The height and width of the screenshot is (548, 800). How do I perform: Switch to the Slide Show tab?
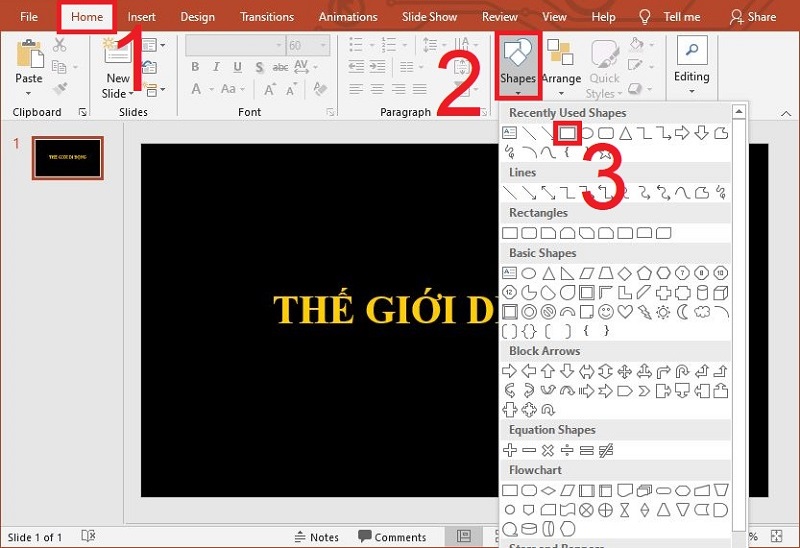429,17
